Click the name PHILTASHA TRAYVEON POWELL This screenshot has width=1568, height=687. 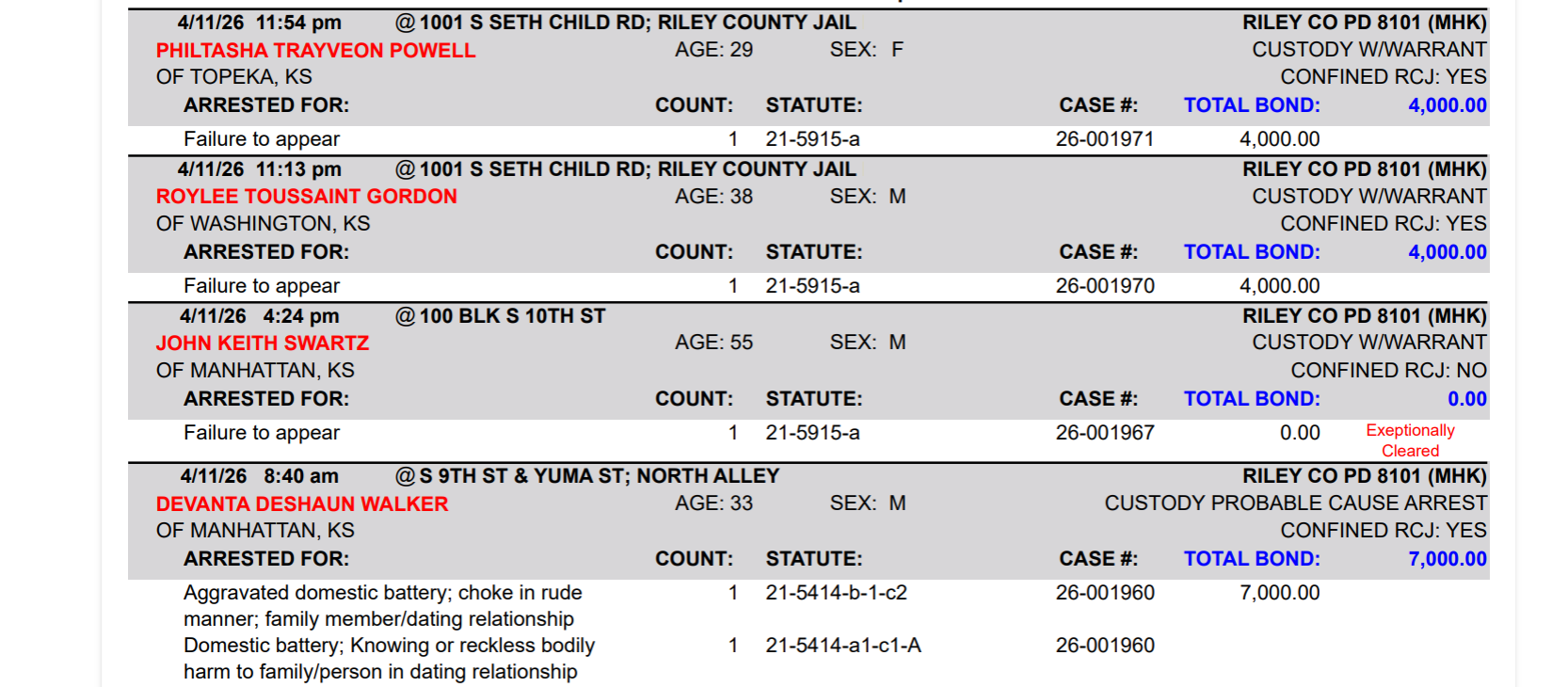pyautogui.click(x=315, y=51)
